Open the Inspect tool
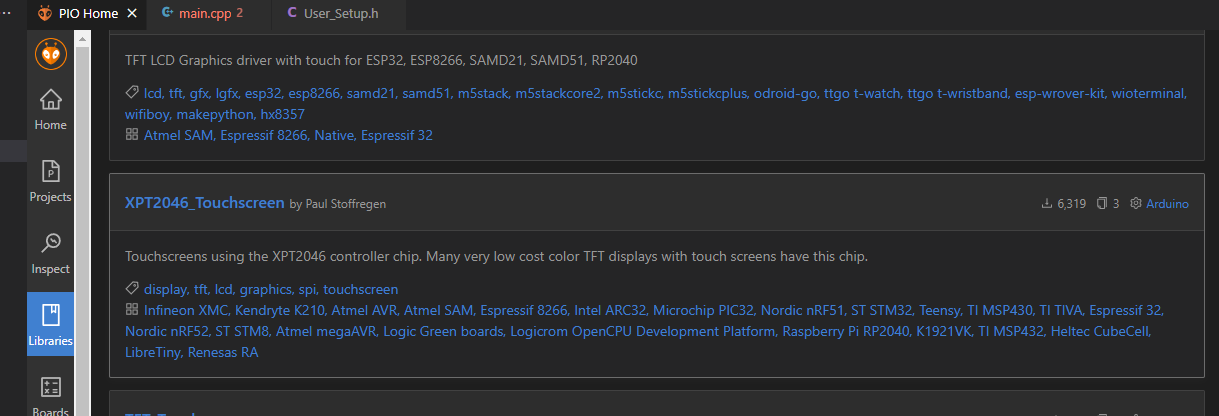The image size is (1219, 416). (50, 253)
